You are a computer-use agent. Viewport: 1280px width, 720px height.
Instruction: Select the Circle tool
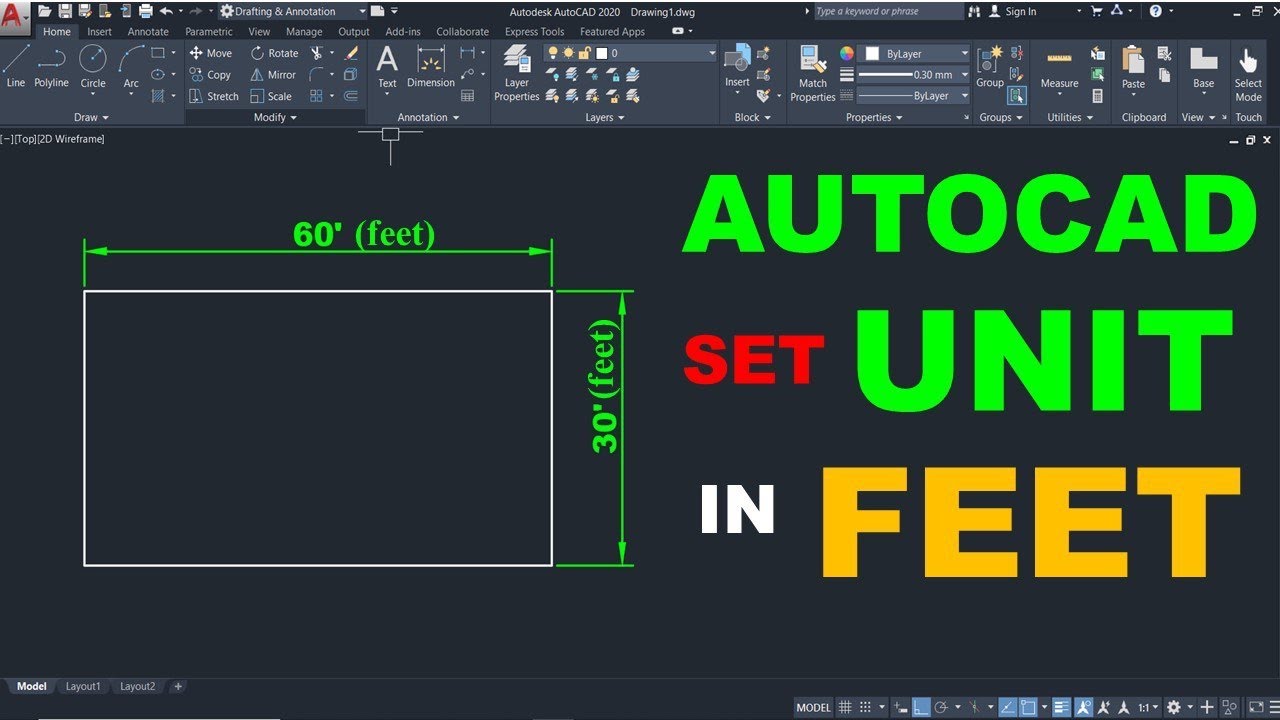coord(93,67)
